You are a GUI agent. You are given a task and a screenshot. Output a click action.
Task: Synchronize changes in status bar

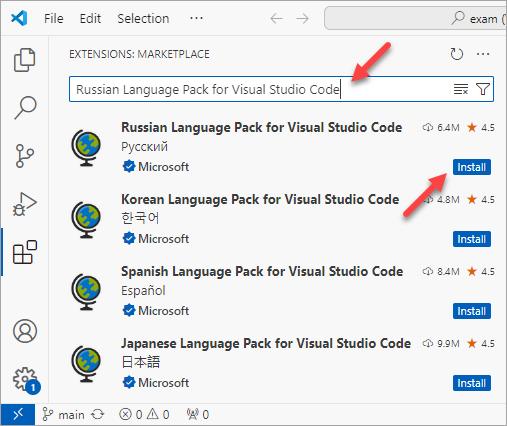98,415
